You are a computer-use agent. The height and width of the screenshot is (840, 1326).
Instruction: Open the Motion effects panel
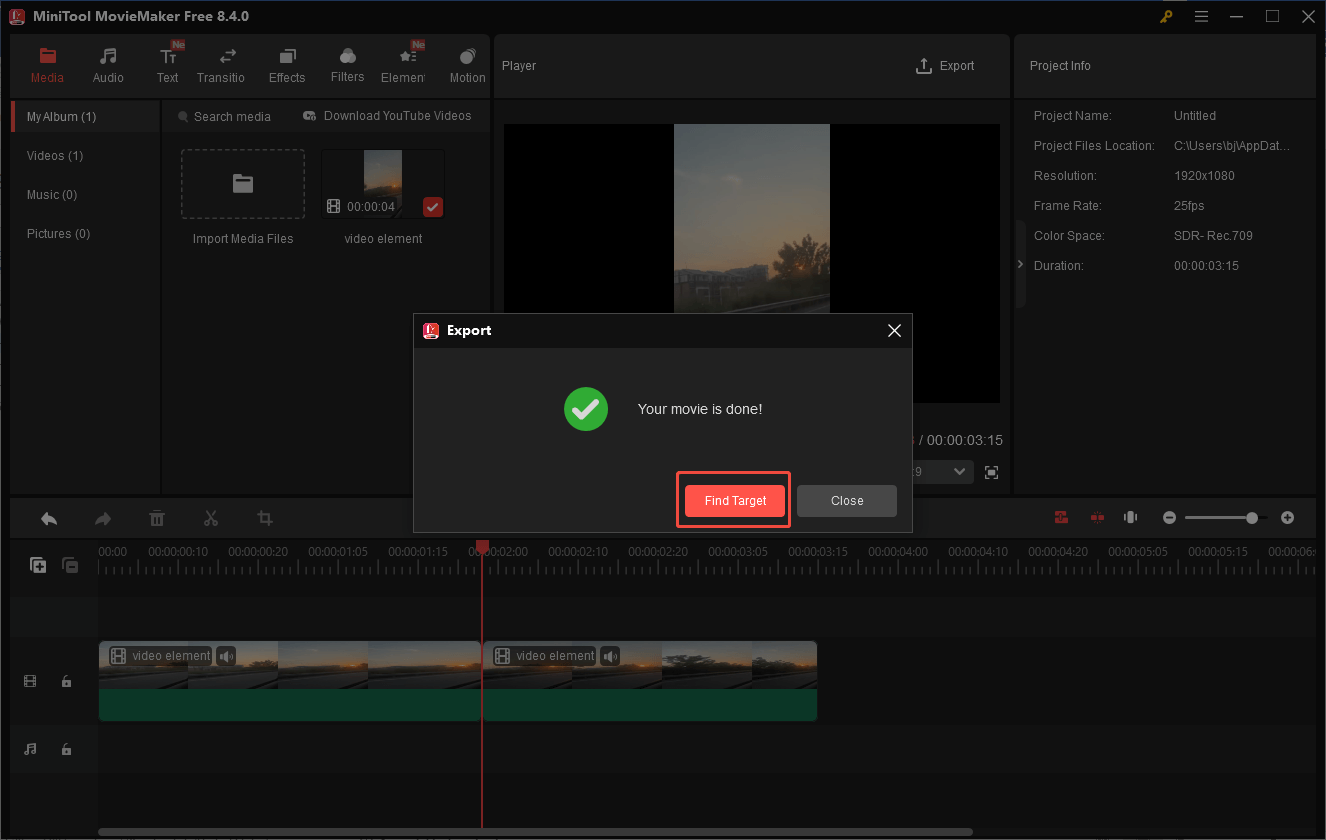pos(467,63)
